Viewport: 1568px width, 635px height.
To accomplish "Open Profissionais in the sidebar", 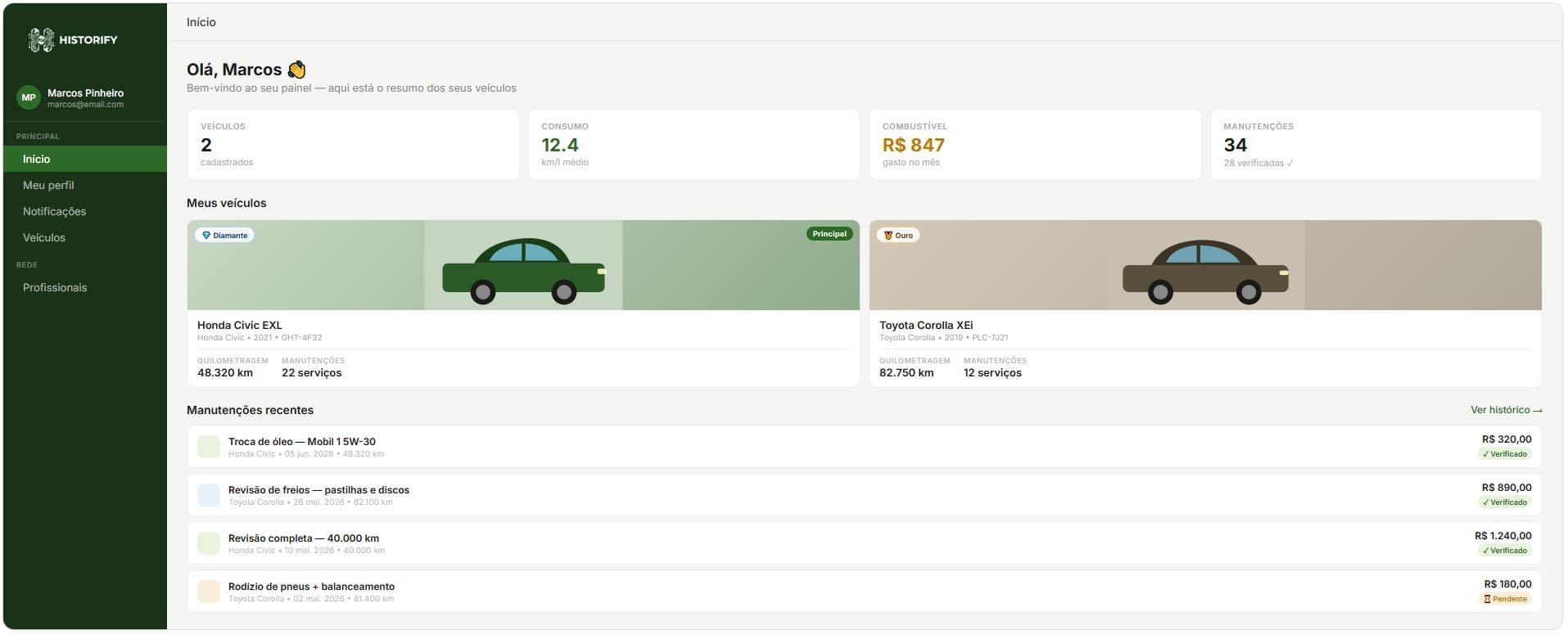I will [85, 287].
